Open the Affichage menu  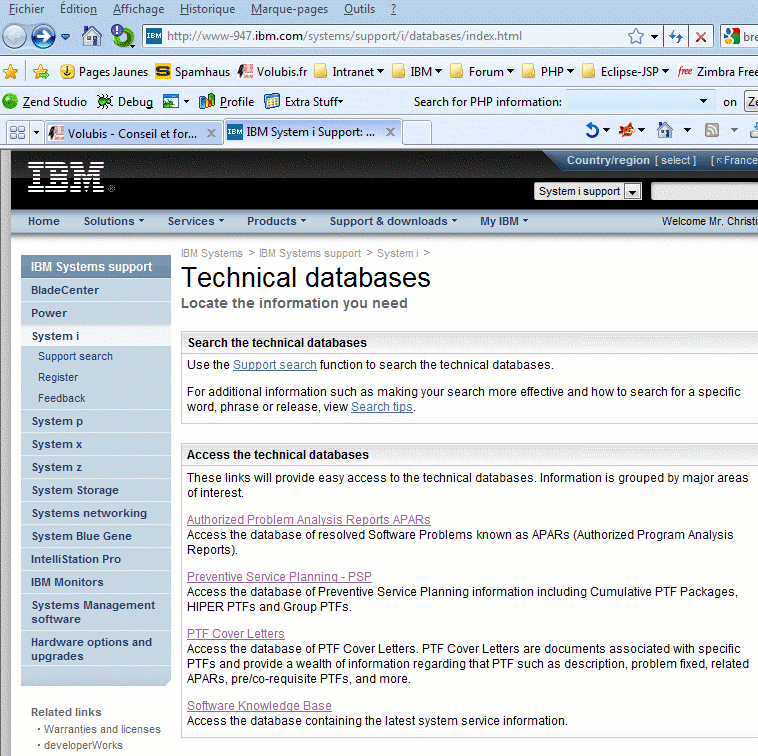click(138, 9)
